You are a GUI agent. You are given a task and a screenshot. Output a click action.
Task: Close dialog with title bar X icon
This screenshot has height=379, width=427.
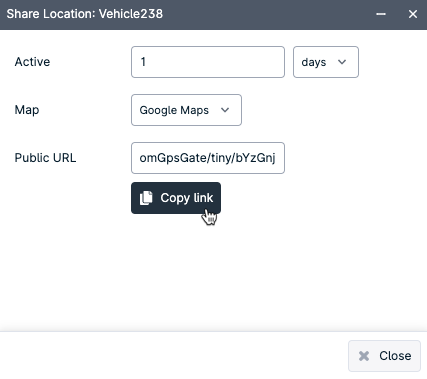pos(413,14)
